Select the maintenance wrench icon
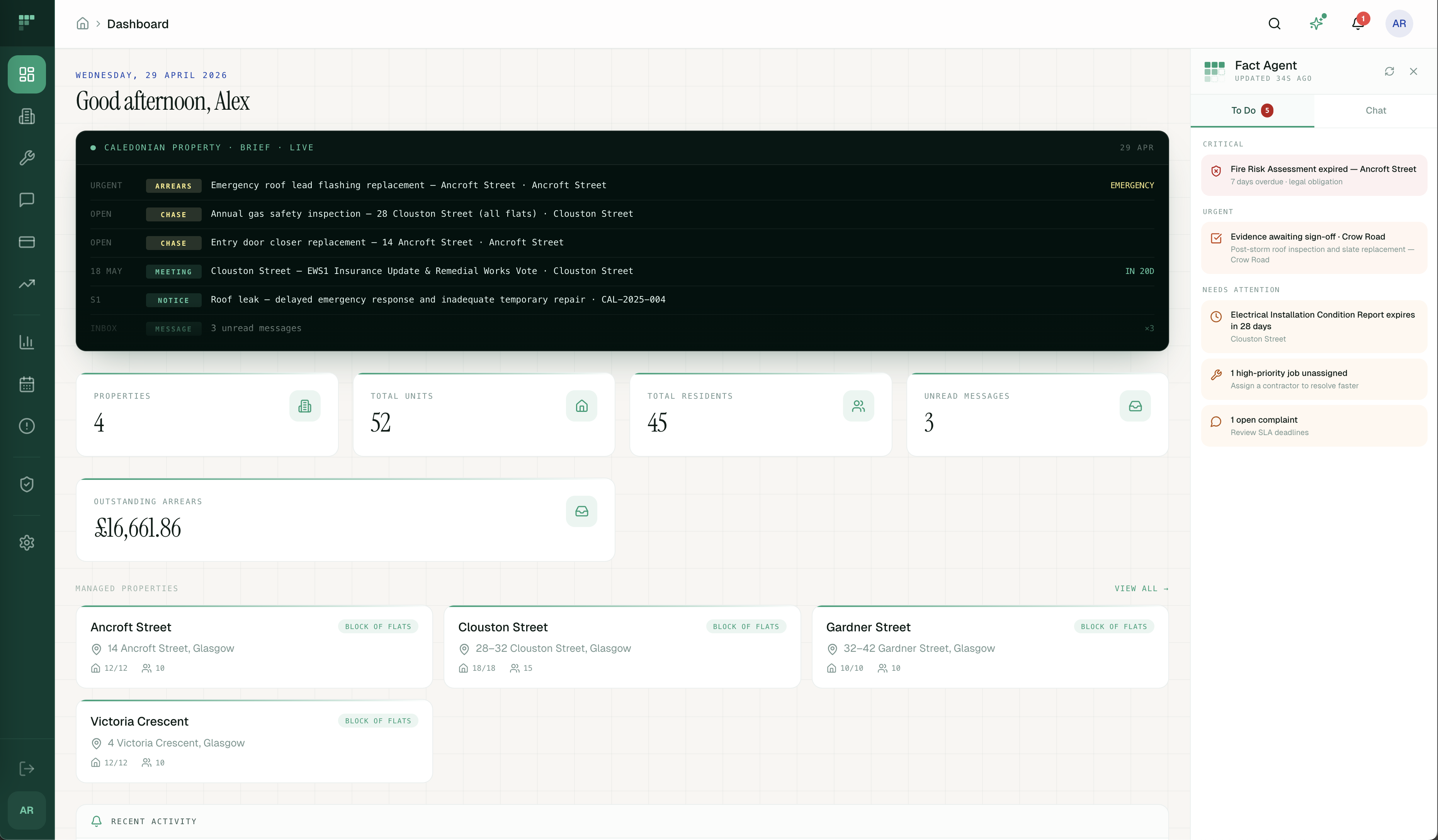This screenshot has height=840, width=1438. click(26, 158)
